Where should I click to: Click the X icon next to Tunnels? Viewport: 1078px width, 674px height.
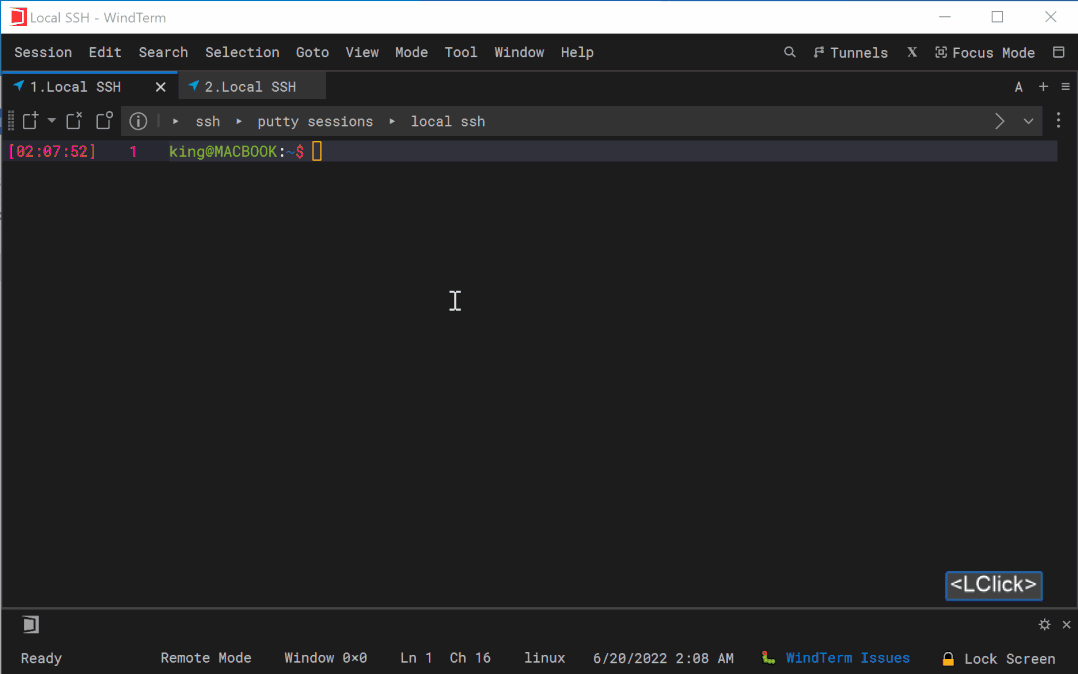pos(912,52)
